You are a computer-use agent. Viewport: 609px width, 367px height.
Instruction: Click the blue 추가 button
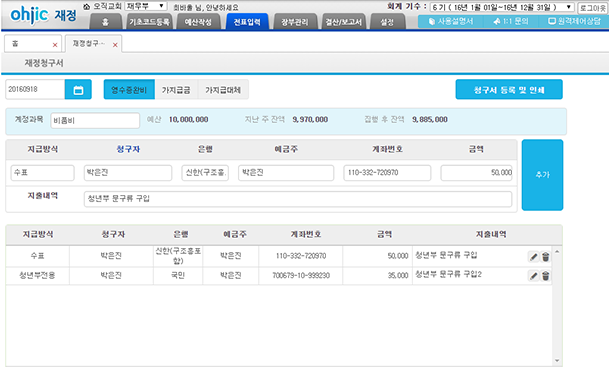542,175
